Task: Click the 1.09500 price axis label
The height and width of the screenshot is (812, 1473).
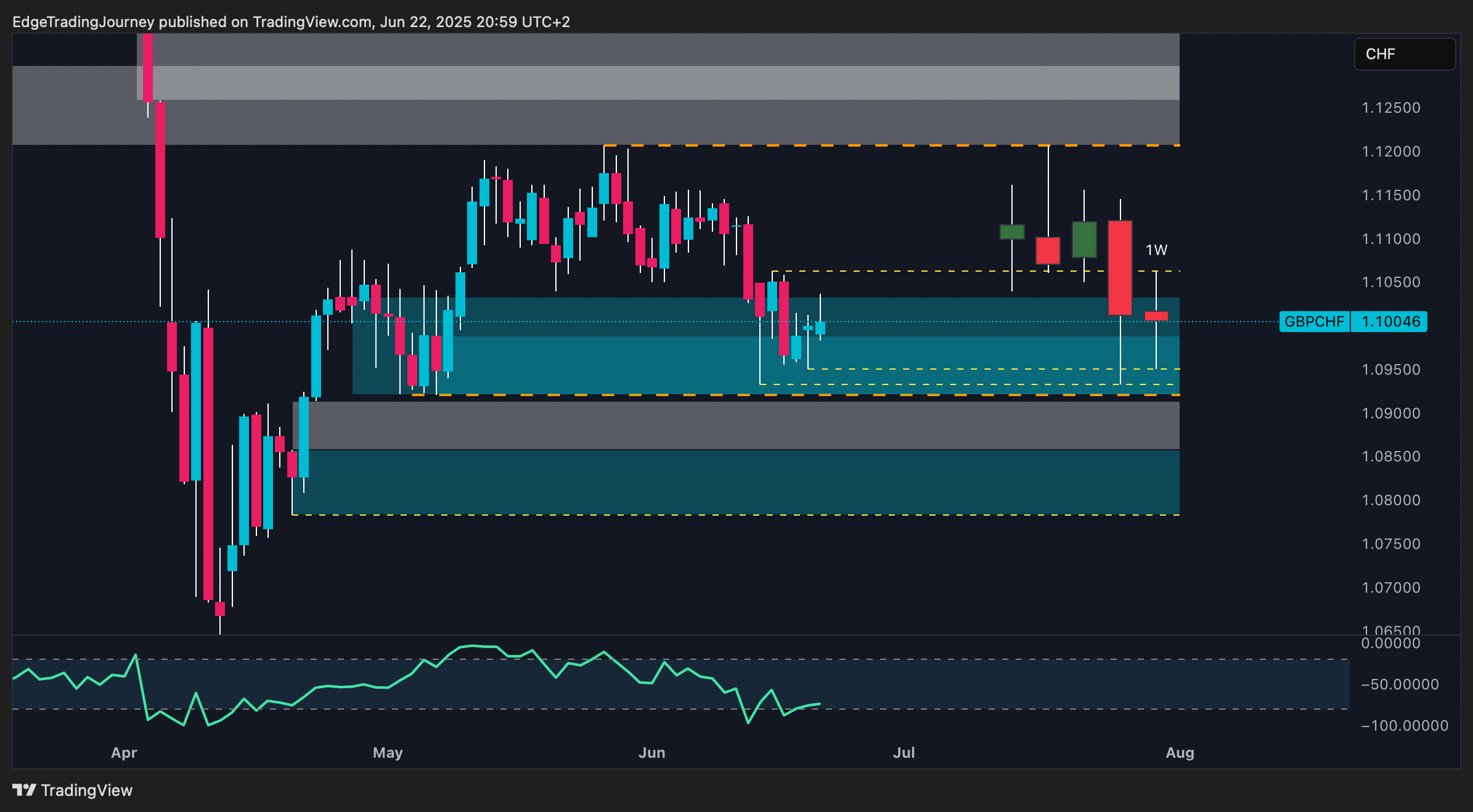Action: [1391, 370]
